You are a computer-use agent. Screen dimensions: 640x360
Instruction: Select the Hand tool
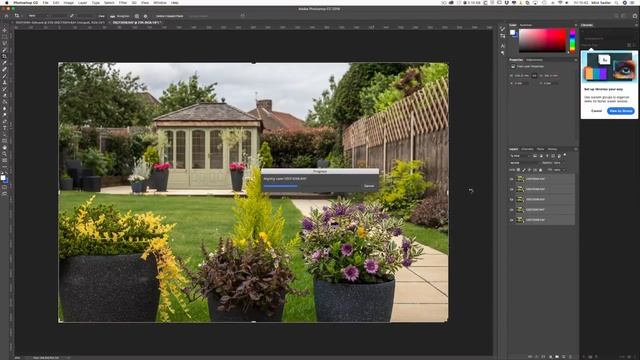pyautogui.click(x=5, y=148)
